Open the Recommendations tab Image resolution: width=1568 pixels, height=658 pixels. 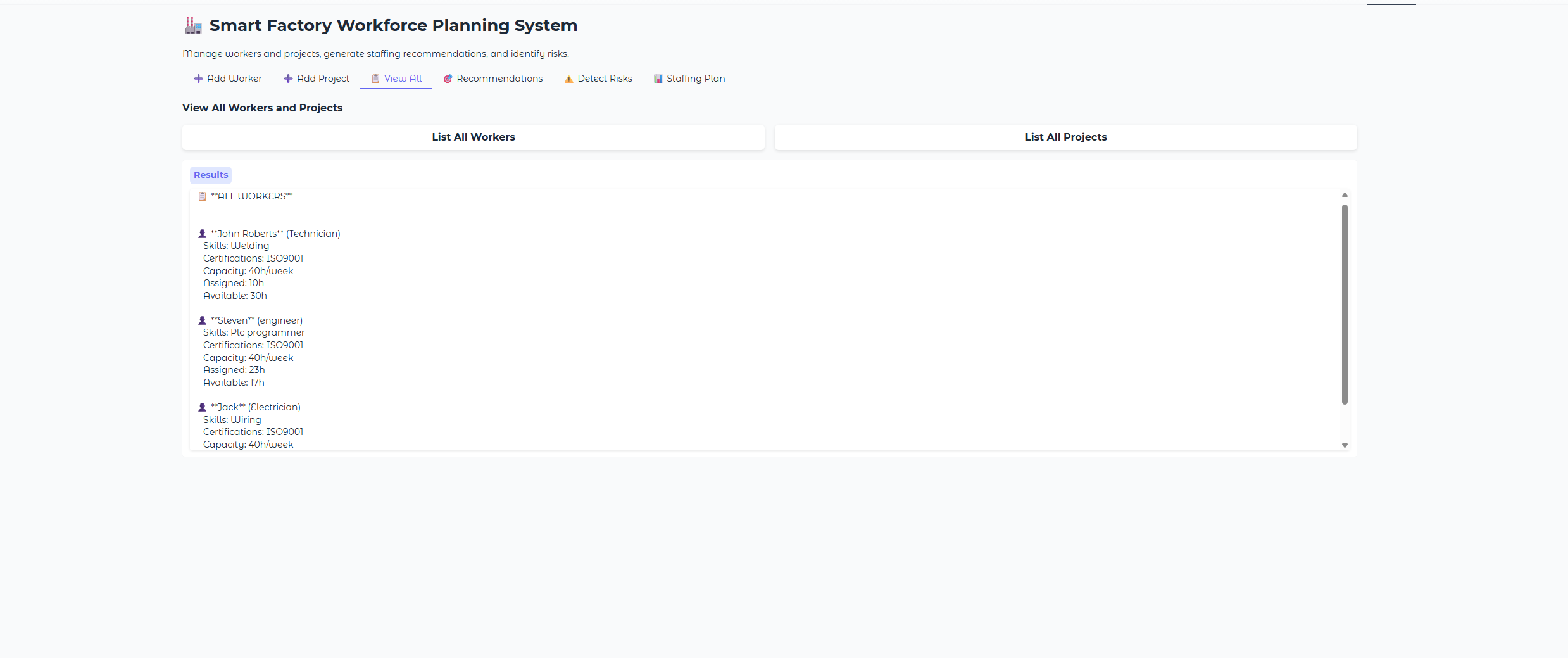pos(493,79)
